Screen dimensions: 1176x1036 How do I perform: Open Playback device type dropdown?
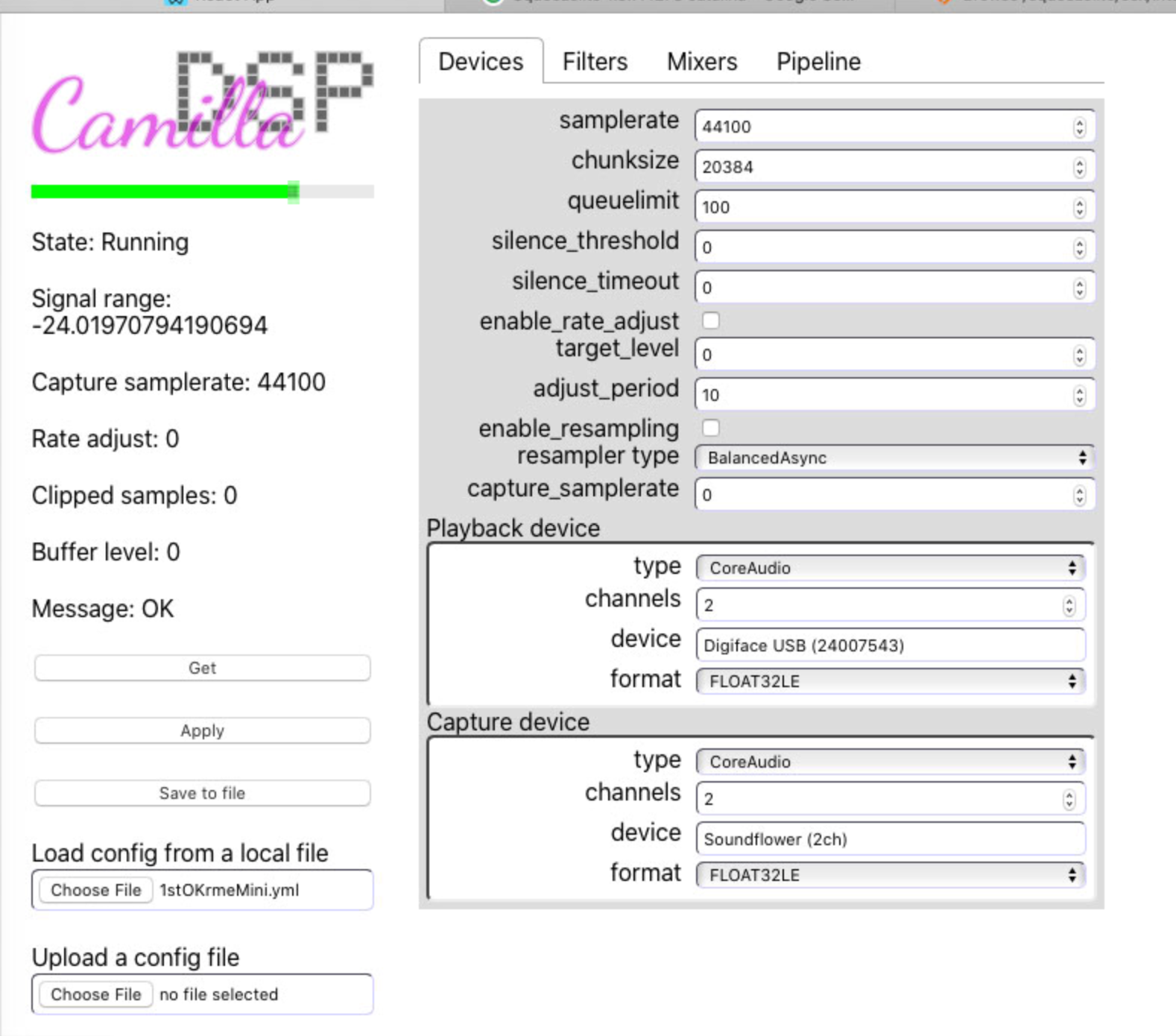[x=890, y=568]
